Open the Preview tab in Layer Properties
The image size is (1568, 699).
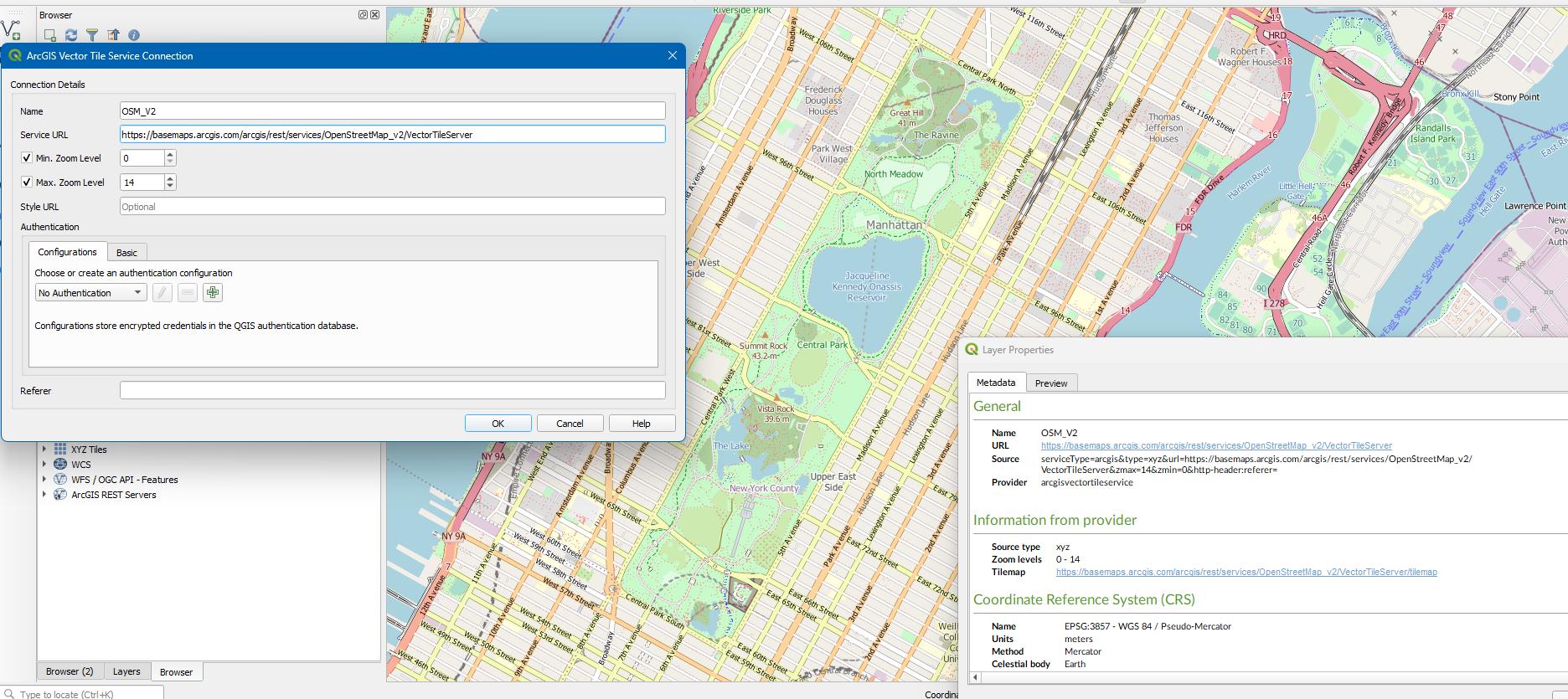[x=1051, y=383]
